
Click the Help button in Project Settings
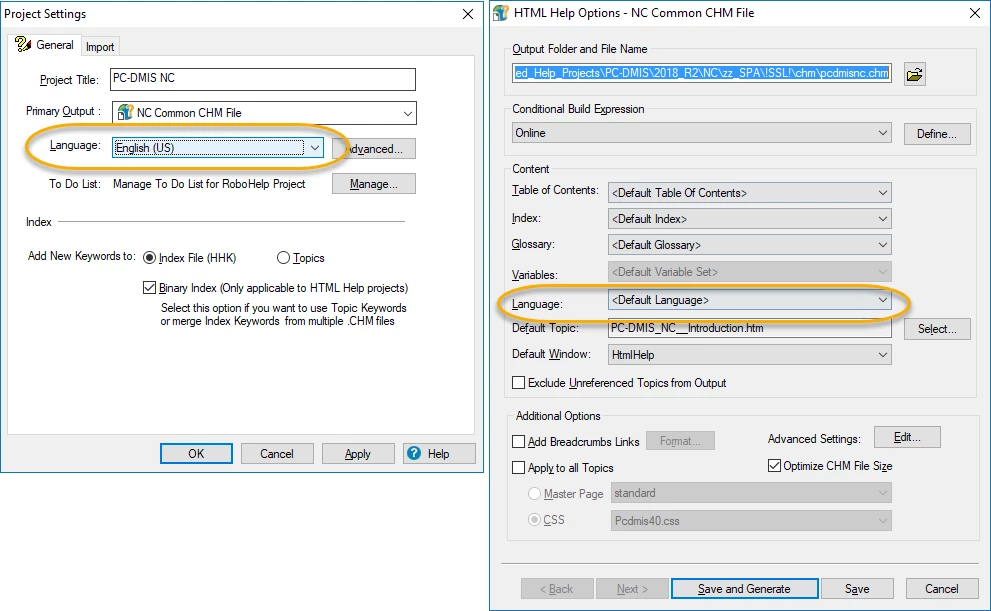[x=439, y=454]
